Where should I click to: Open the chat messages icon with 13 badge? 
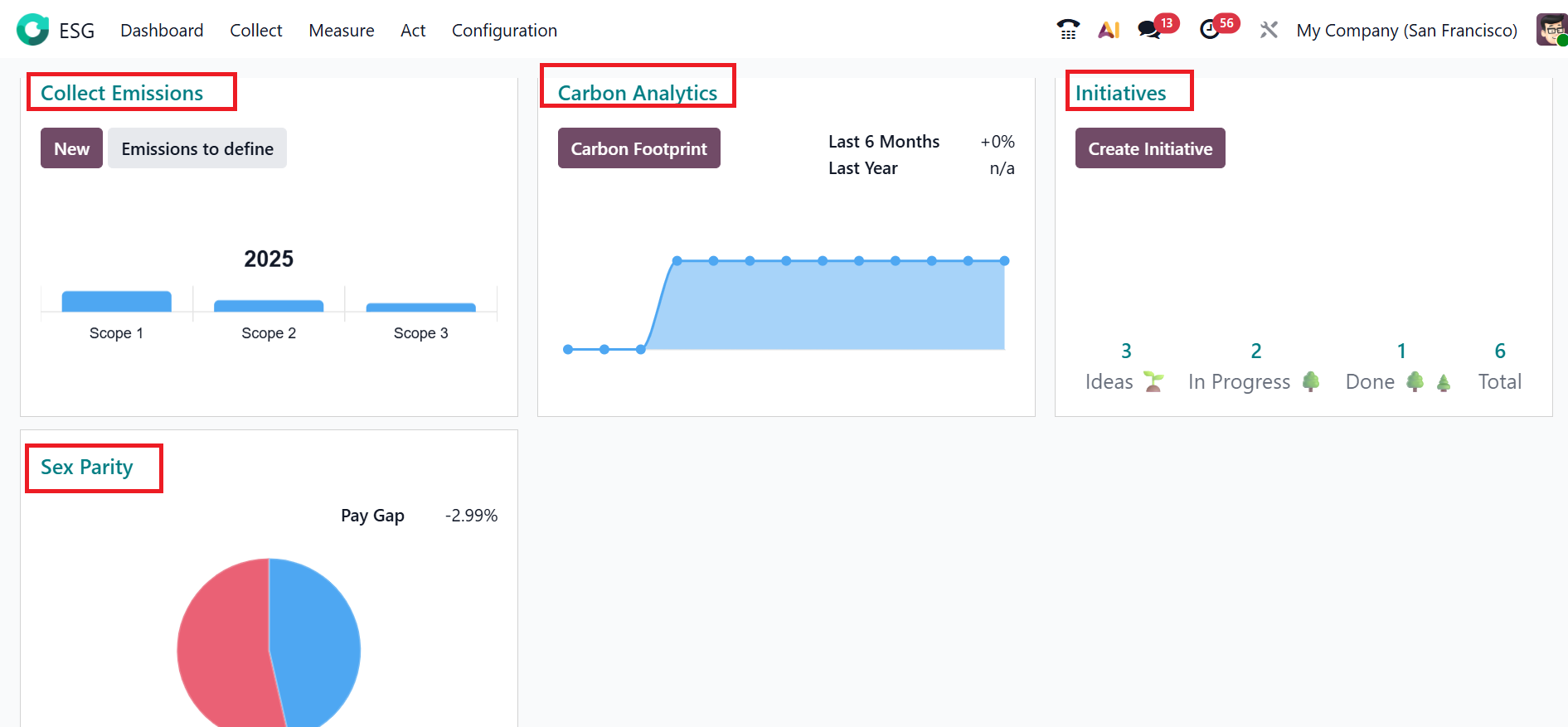coord(1149,30)
